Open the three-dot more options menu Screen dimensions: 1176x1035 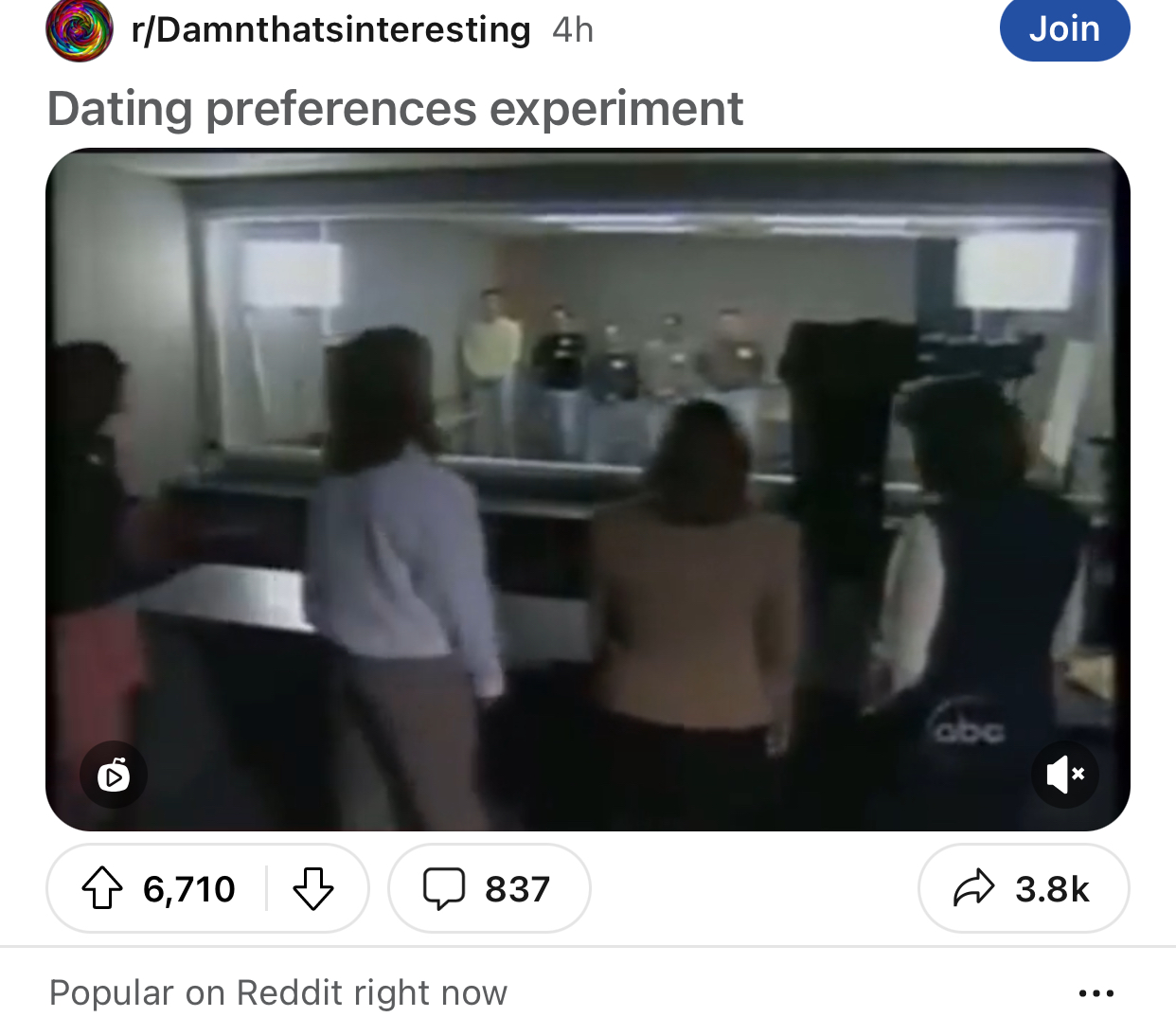1096,993
